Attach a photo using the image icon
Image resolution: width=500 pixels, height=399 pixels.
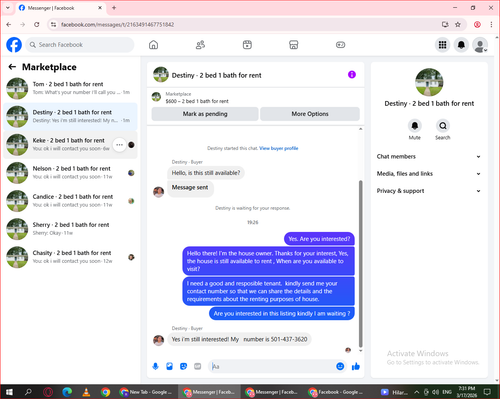(x=169, y=366)
